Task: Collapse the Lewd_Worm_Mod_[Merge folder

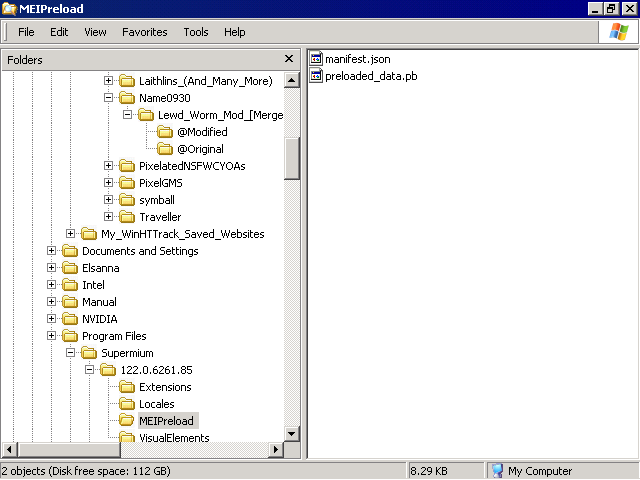Action: click(127, 115)
